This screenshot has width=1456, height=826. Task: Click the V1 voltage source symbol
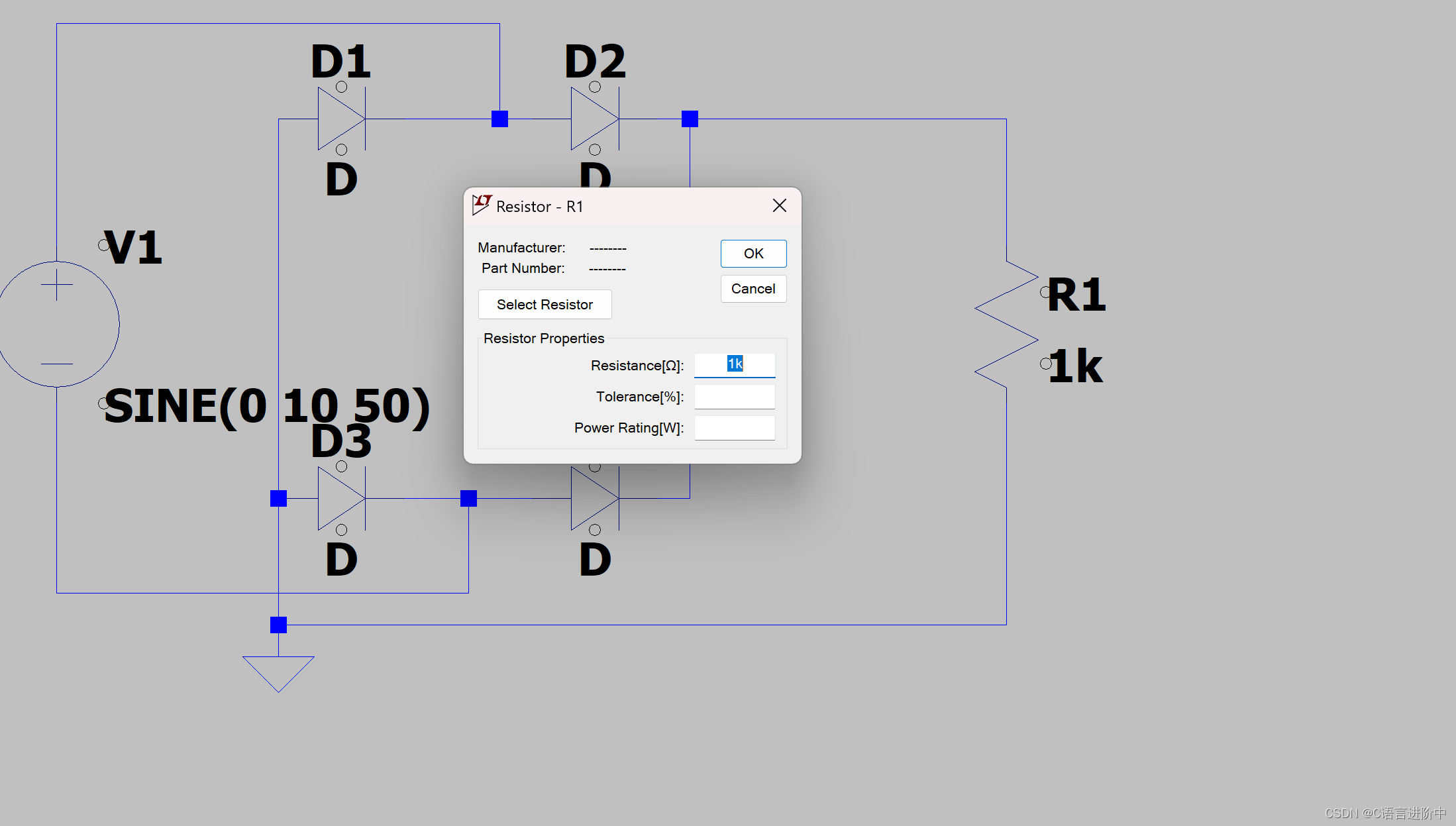click(58, 324)
